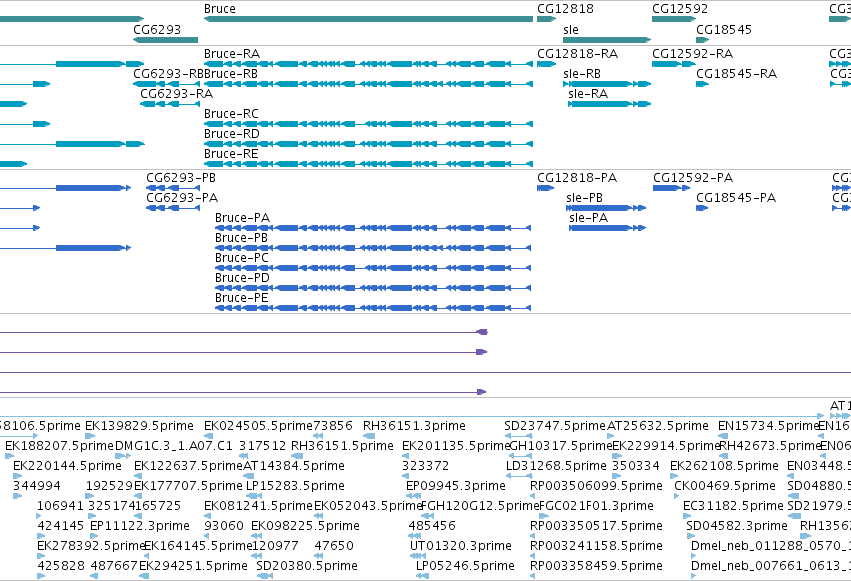Select the sle-RB transcript label

click(x=582, y=74)
